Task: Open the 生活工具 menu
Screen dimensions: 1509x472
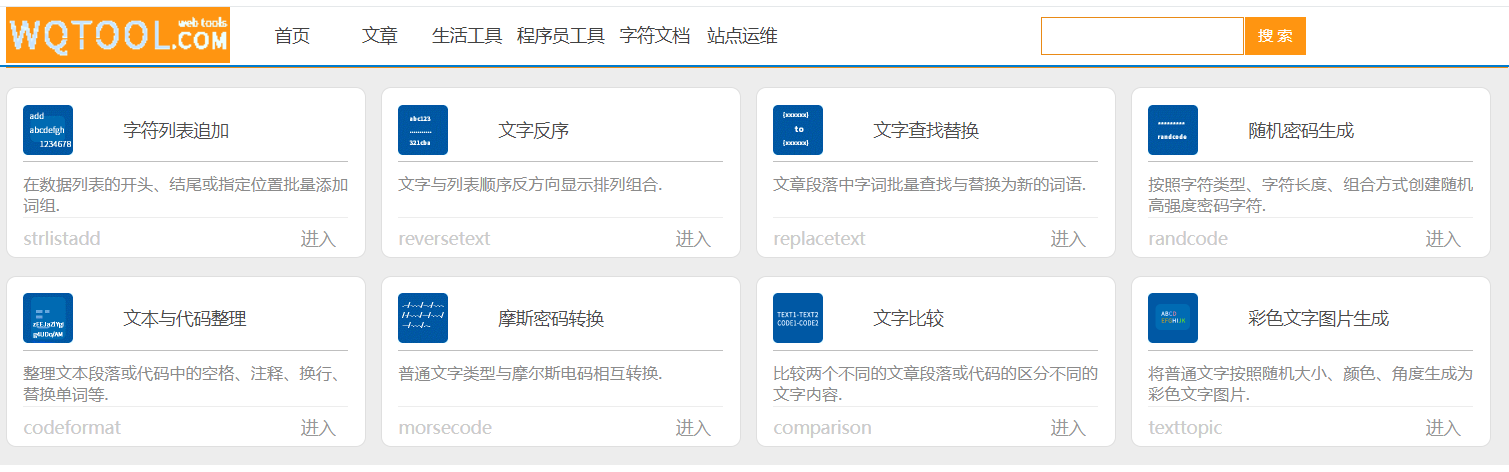Action: (467, 36)
